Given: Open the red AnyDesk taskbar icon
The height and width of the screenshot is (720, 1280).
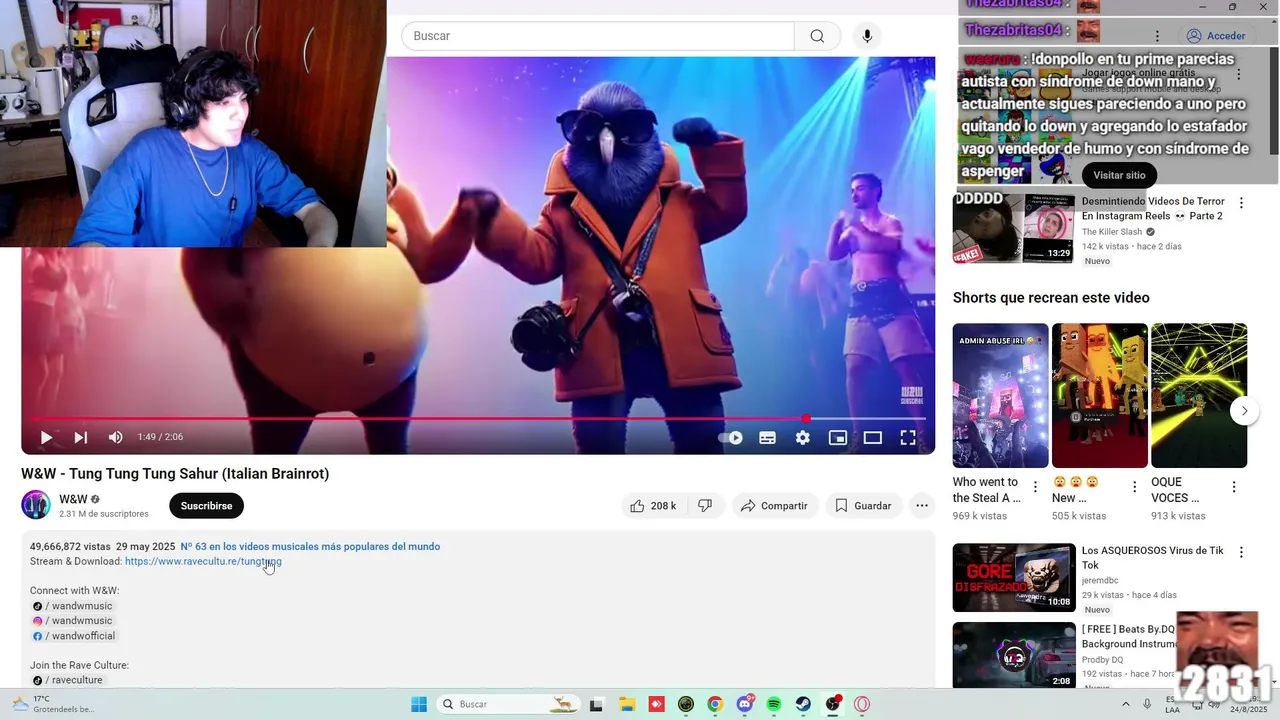Looking at the screenshot, I should (656, 704).
